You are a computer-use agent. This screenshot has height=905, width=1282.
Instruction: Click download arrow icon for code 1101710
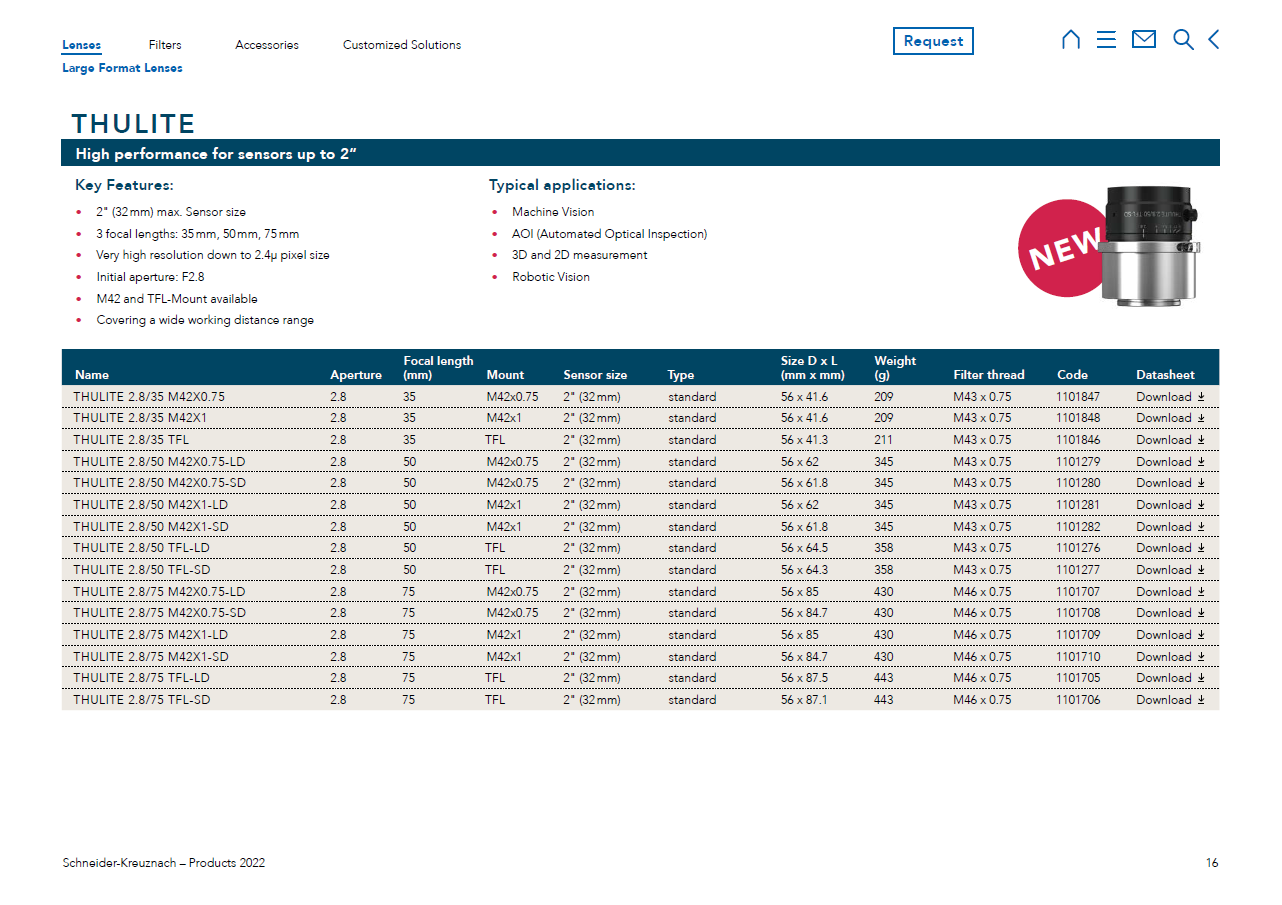pyautogui.click(x=1201, y=657)
